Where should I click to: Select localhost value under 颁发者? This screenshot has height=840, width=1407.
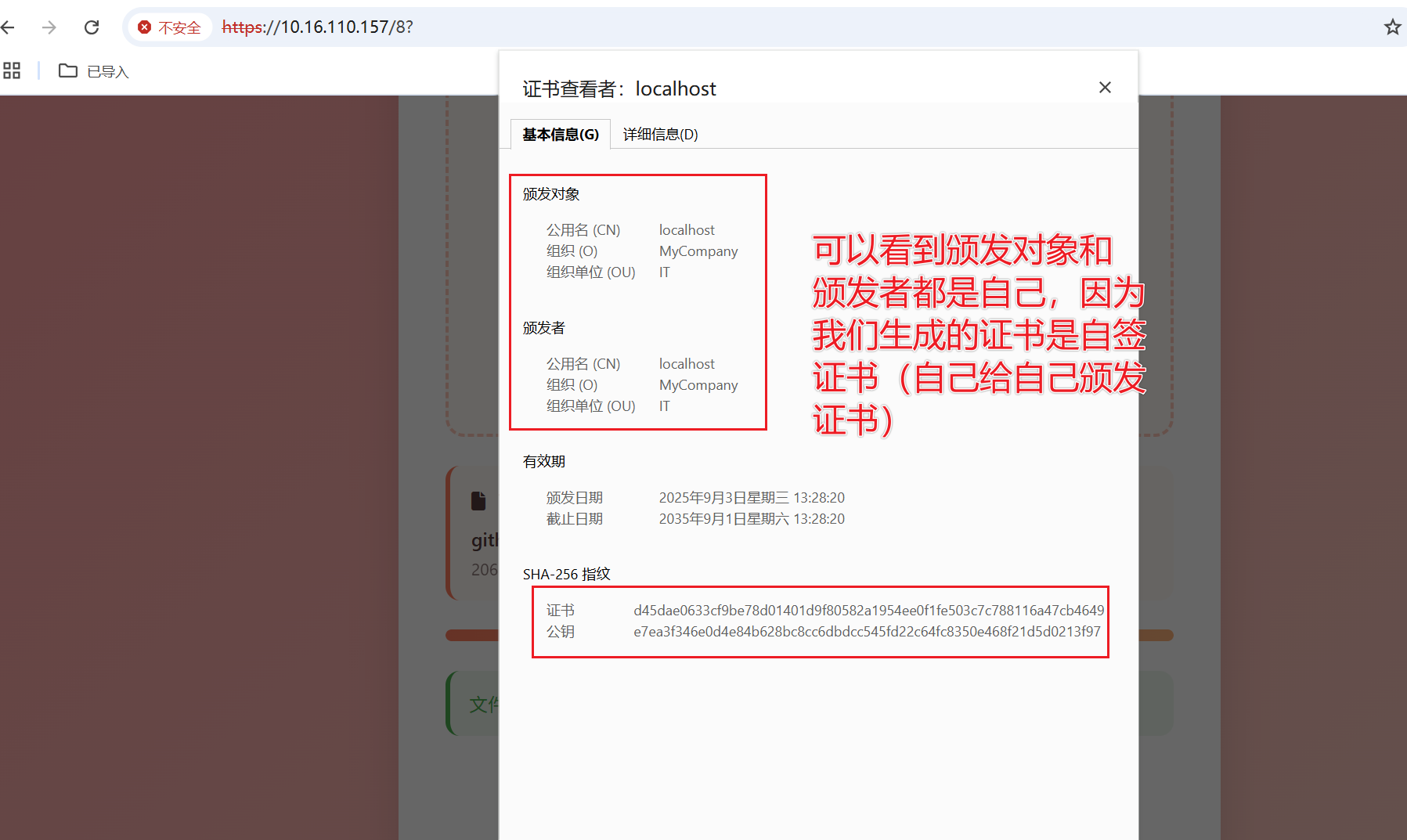687,364
